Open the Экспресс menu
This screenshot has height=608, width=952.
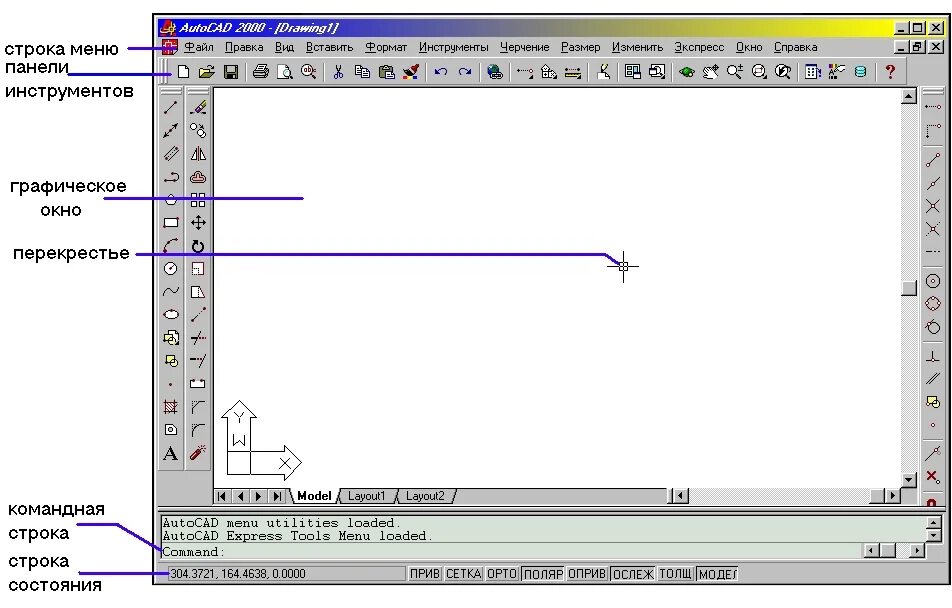[x=699, y=47]
